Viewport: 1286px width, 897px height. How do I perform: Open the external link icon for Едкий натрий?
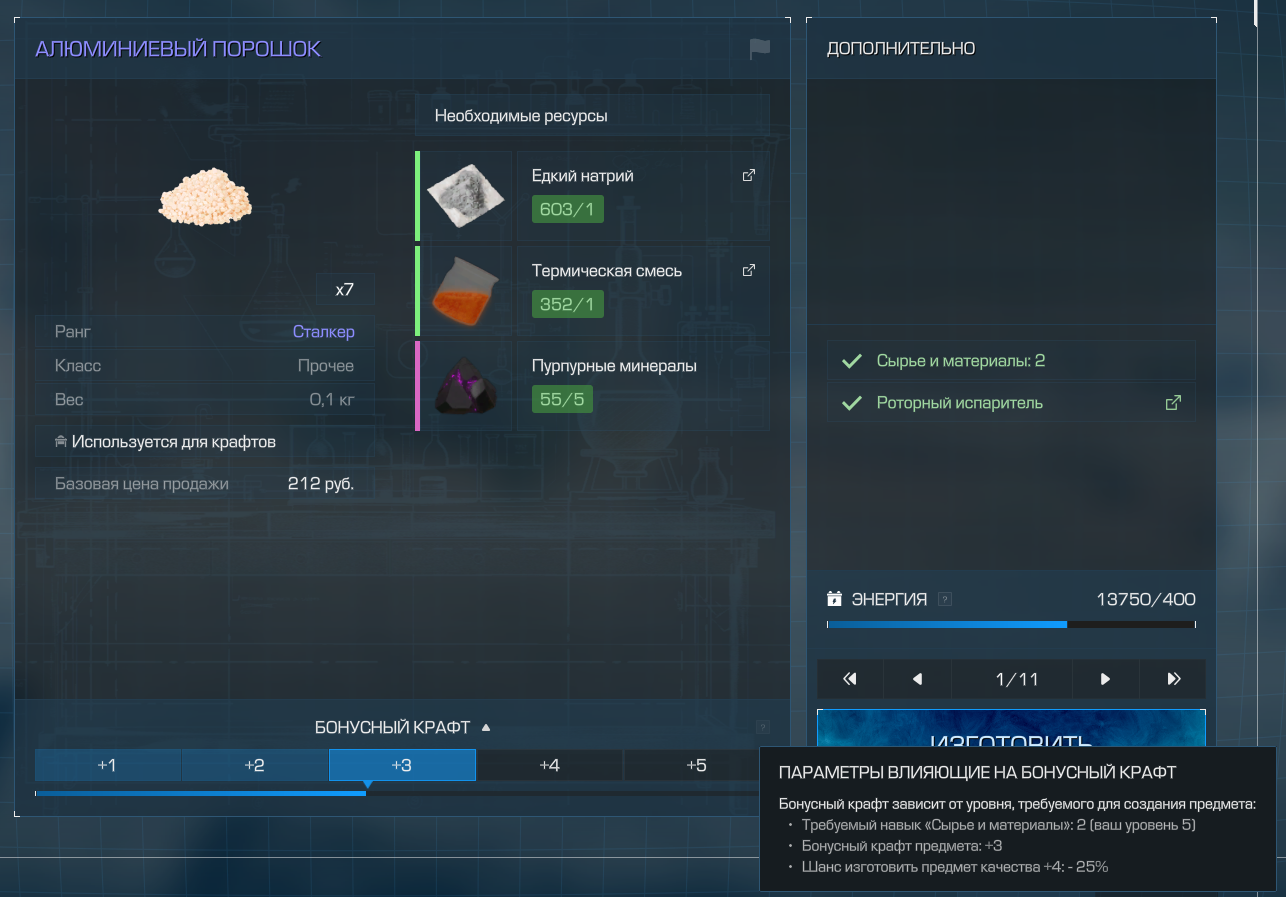click(x=748, y=175)
